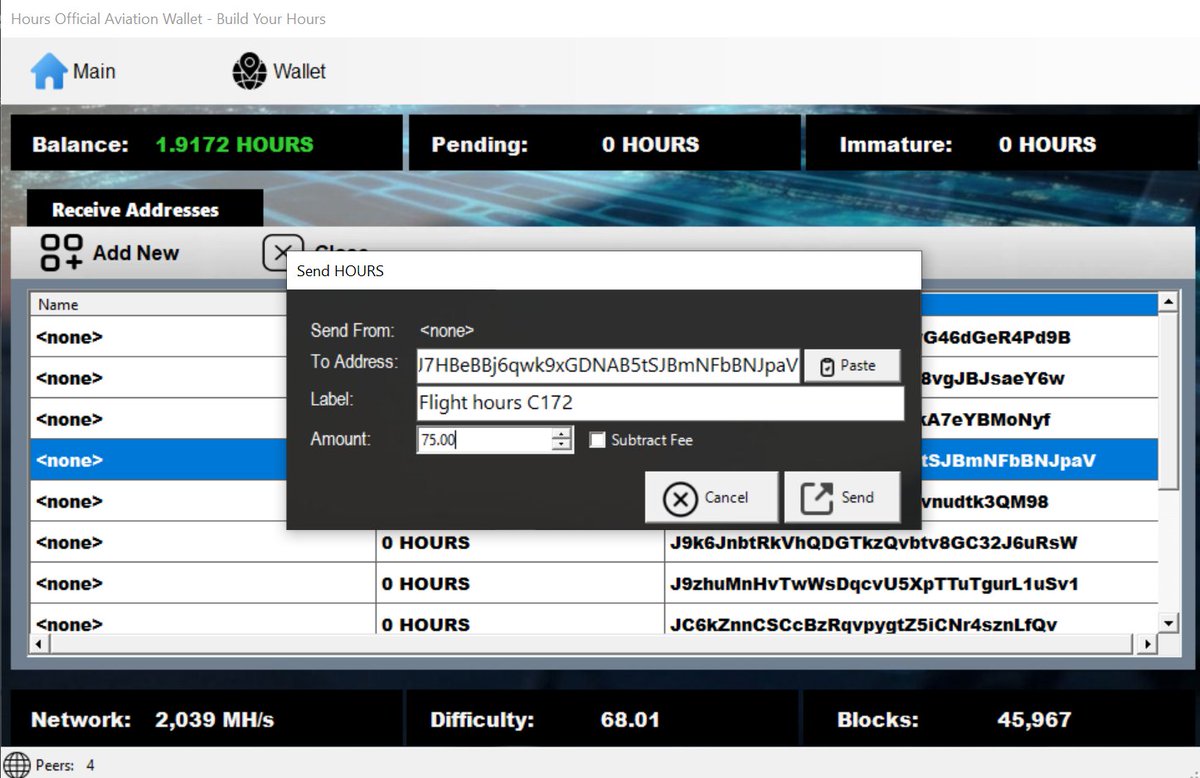Click the row ending in A7eYBMoNyf
The height and width of the screenshot is (778, 1200).
(1040, 419)
